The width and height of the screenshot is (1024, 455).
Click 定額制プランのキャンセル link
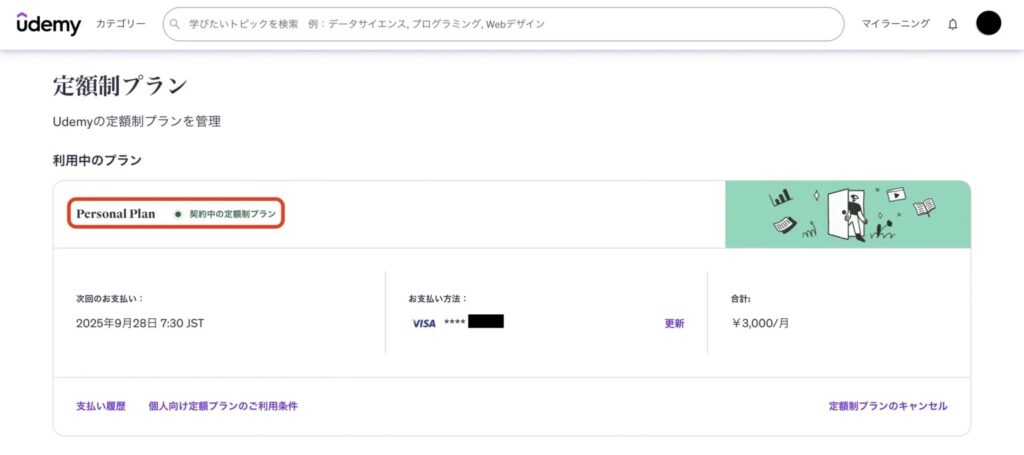[887, 406]
